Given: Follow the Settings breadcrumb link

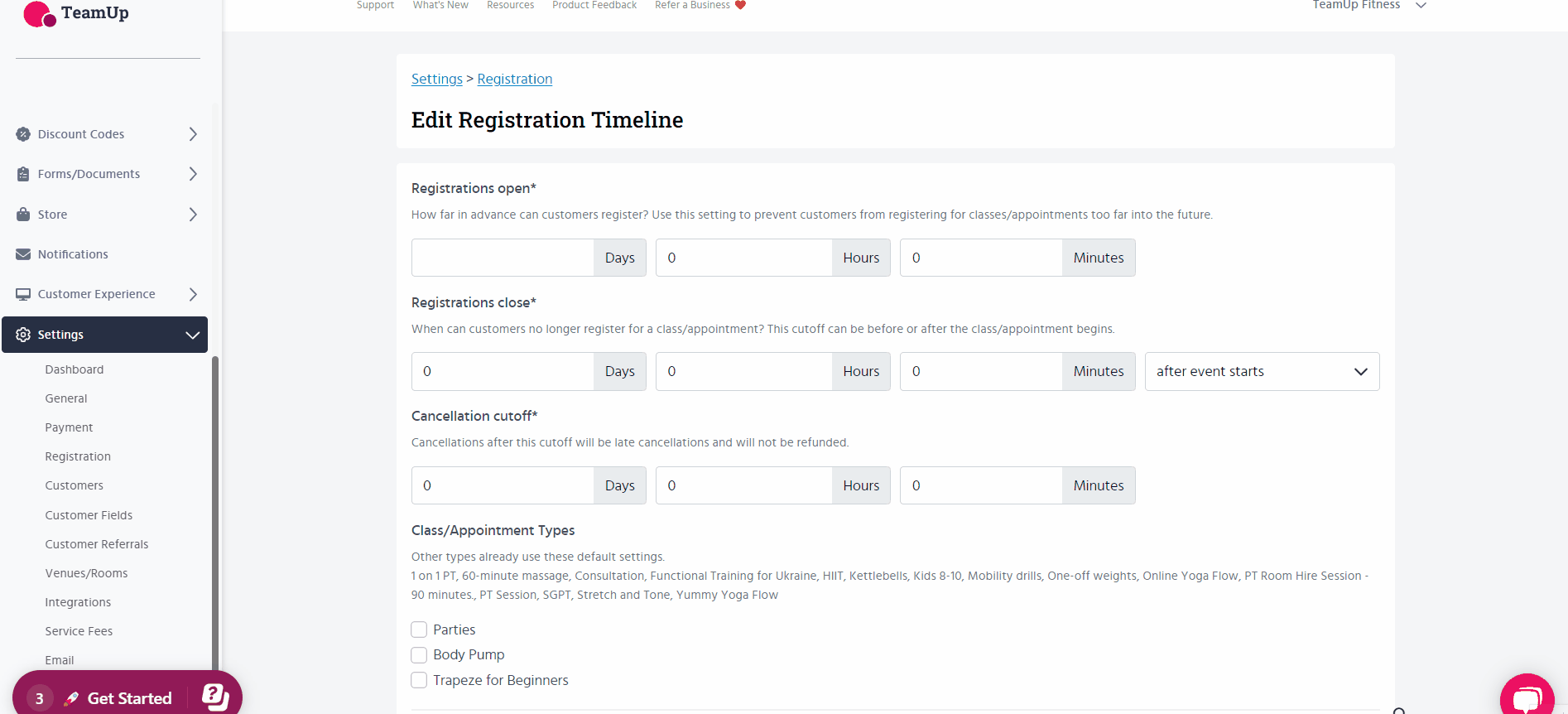Looking at the screenshot, I should point(436,79).
